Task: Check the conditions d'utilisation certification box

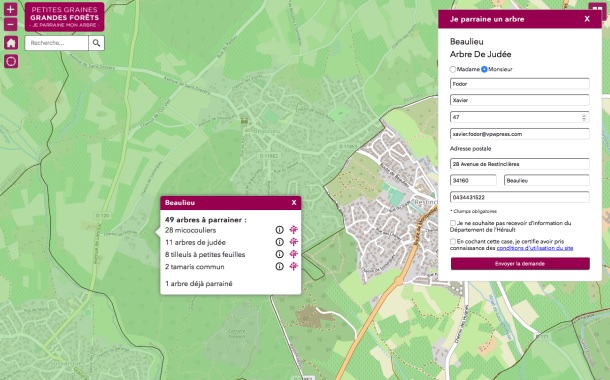Action: (453, 242)
